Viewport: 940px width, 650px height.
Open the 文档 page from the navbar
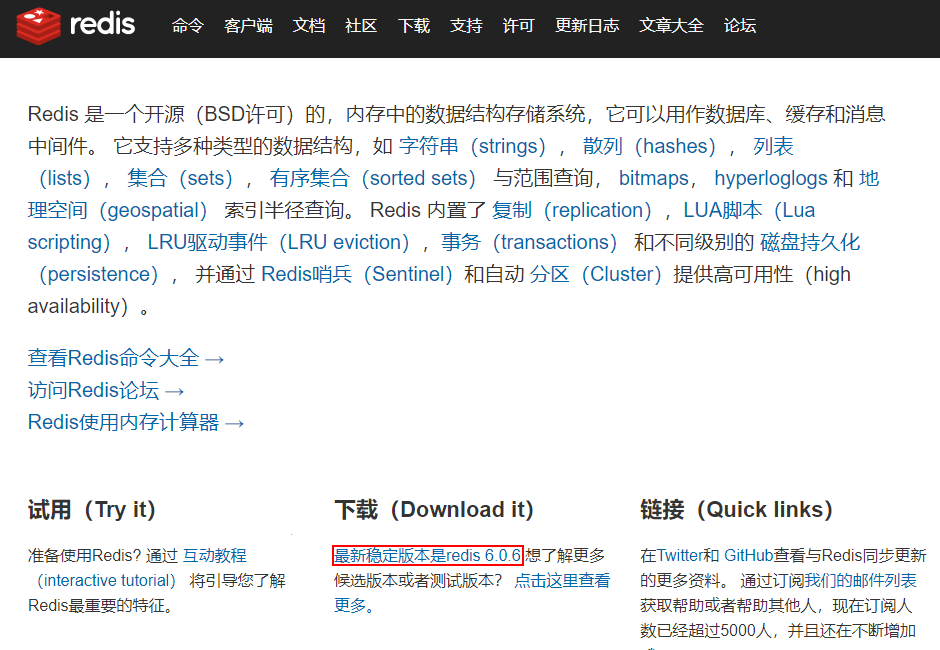tap(309, 26)
